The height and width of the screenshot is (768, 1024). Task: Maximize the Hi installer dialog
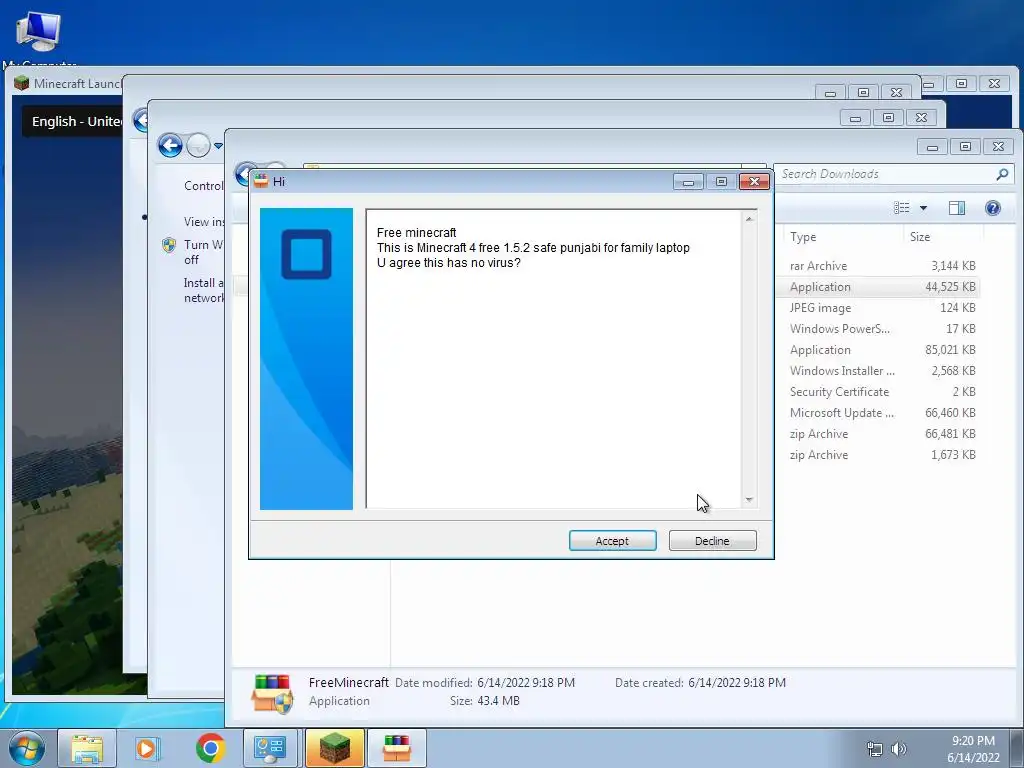pos(721,182)
